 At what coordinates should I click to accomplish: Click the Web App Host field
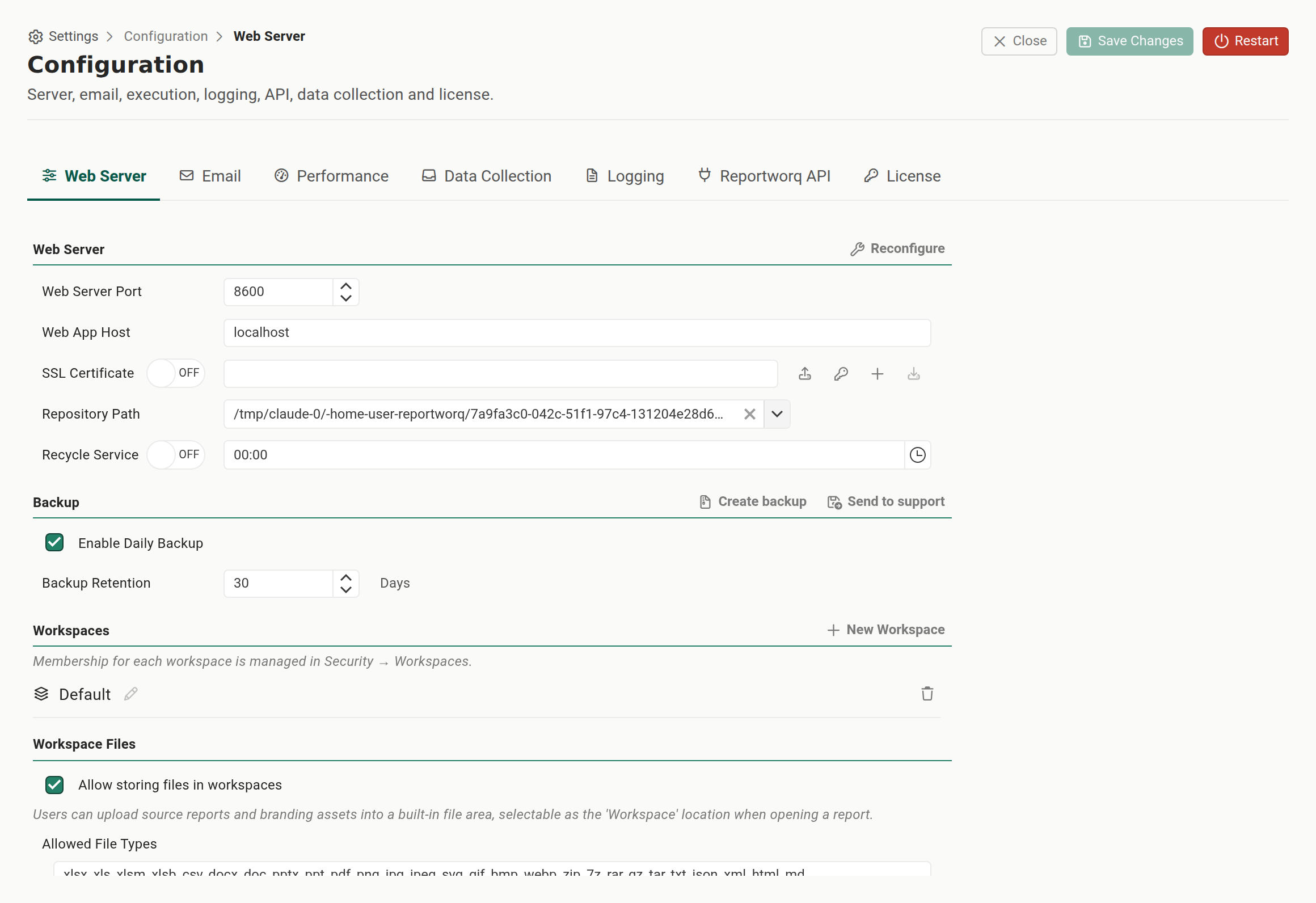[x=577, y=332]
